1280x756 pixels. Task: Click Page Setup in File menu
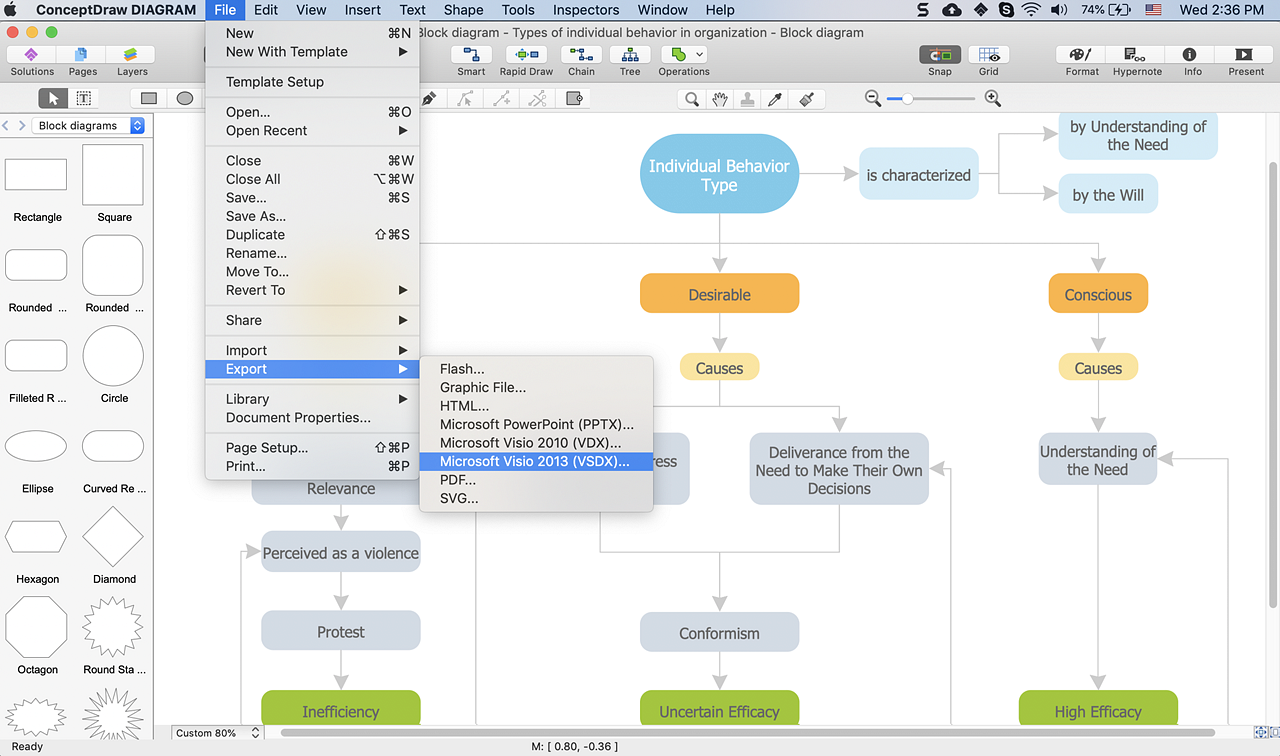[x=267, y=448]
